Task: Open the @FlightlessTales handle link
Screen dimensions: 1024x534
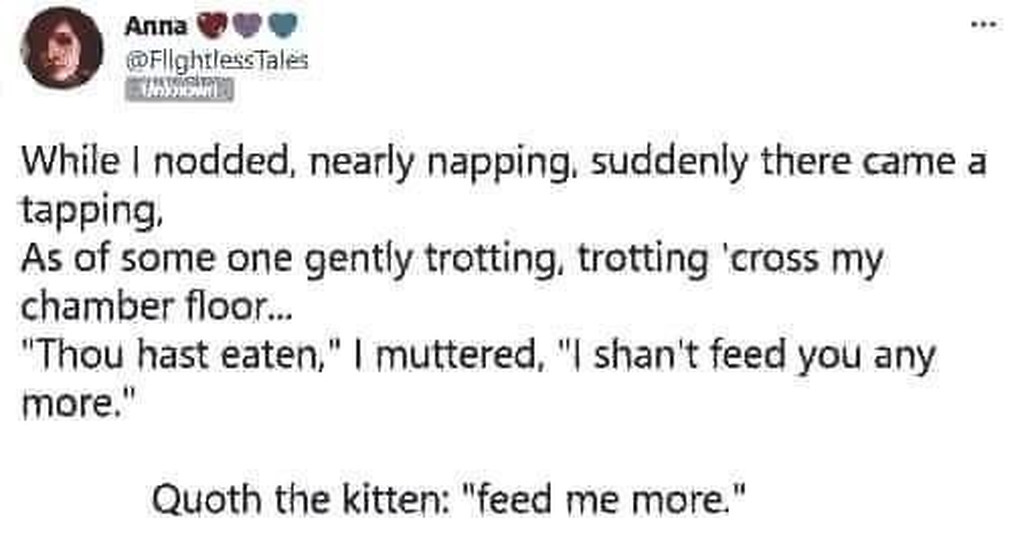Action: (x=215, y=60)
